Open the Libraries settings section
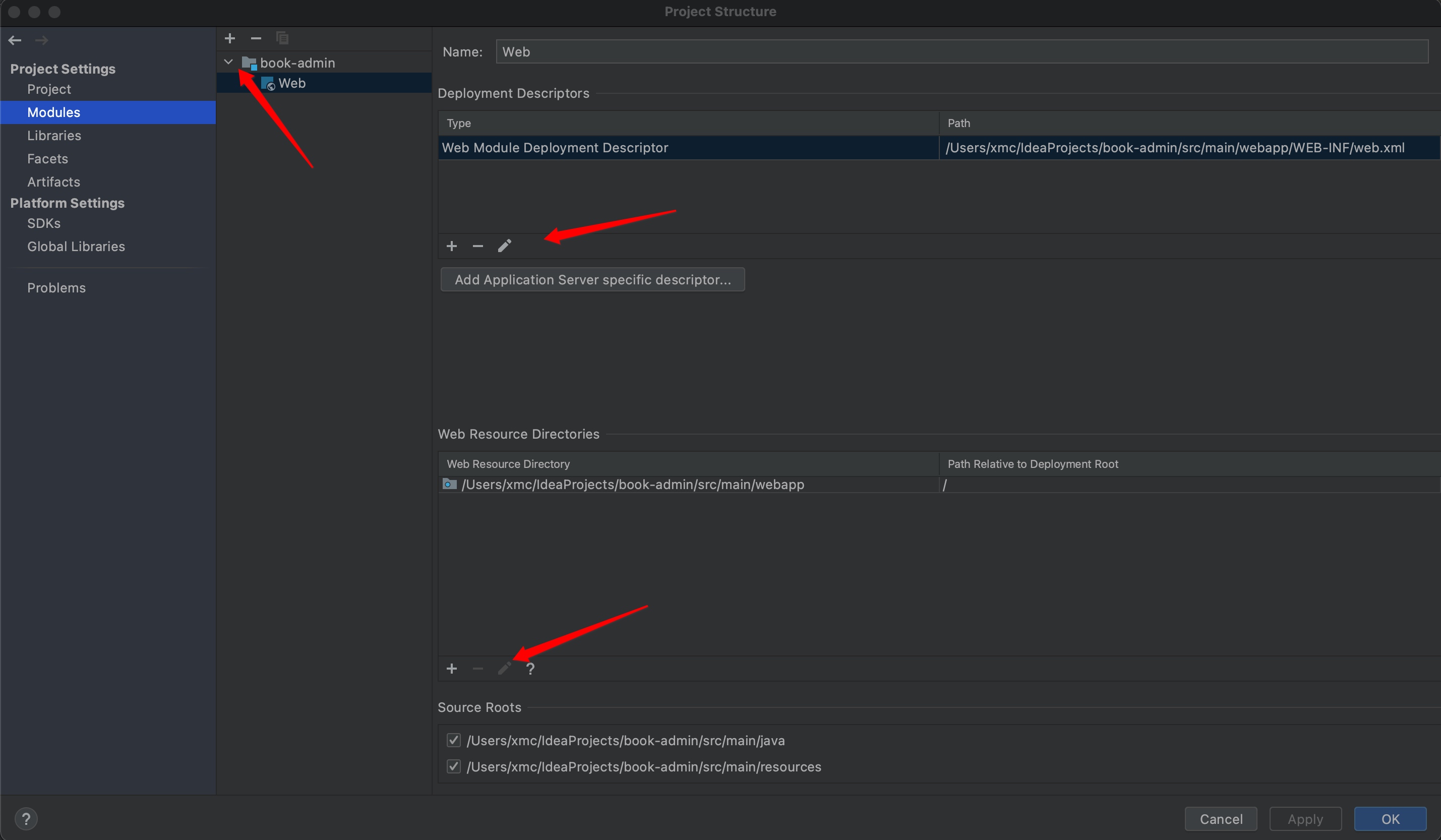 54,136
